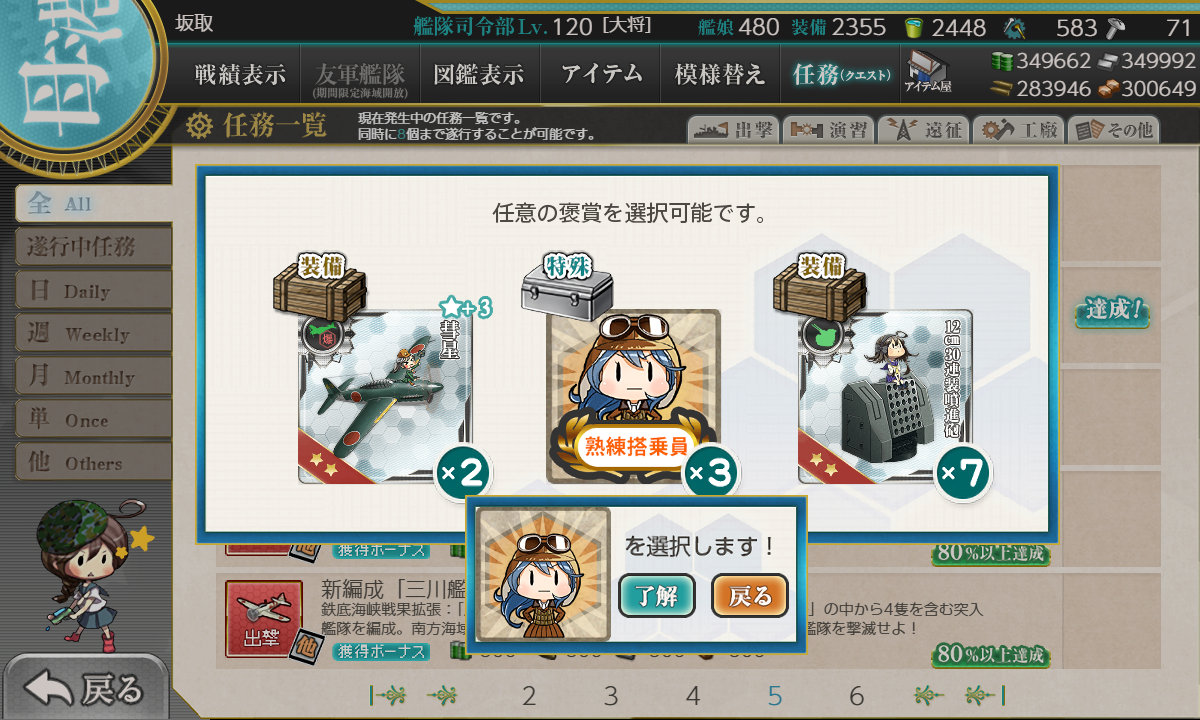1200x720 pixels.
Task: Open the アイテム屋 item shop icon
Action: tap(928, 72)
